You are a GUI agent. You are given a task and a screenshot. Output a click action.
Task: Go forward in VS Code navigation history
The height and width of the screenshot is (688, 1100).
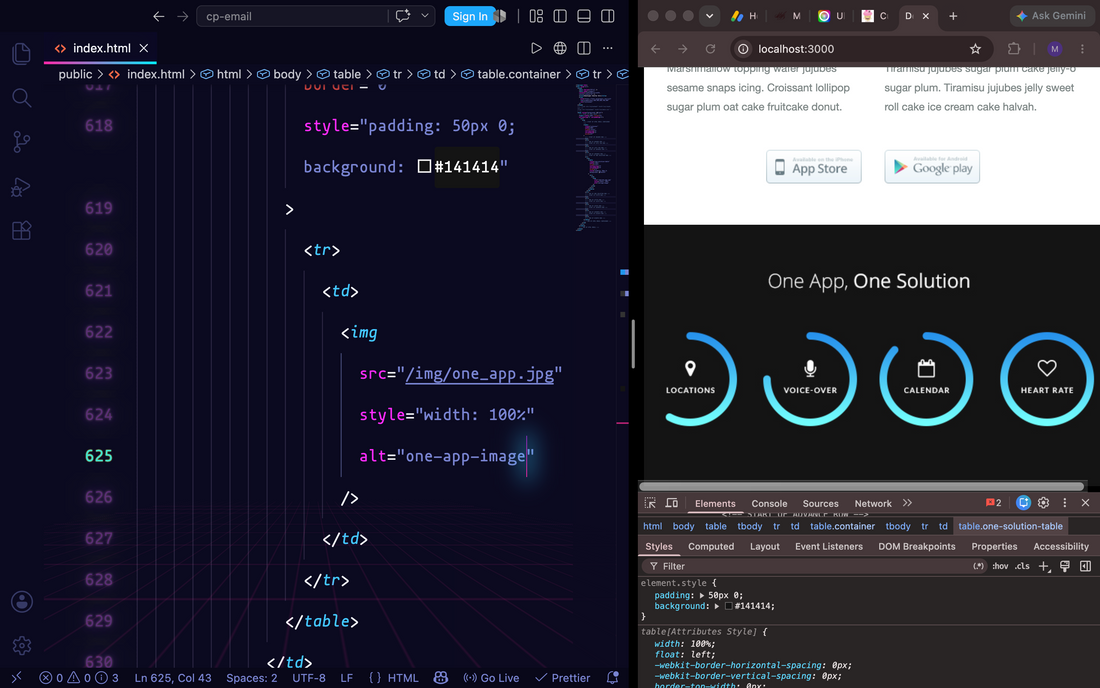tap(182, 16)
